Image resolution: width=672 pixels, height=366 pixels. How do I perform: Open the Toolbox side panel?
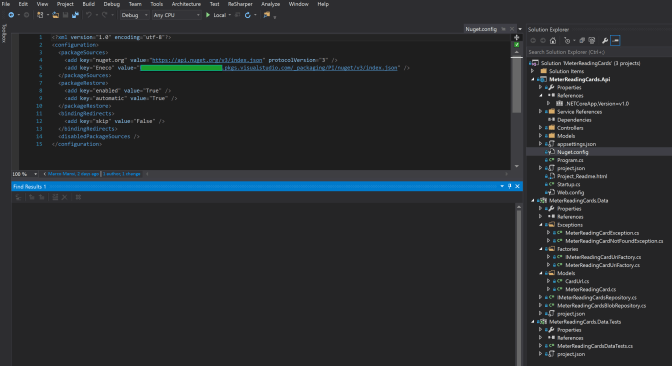coord(4,33)
